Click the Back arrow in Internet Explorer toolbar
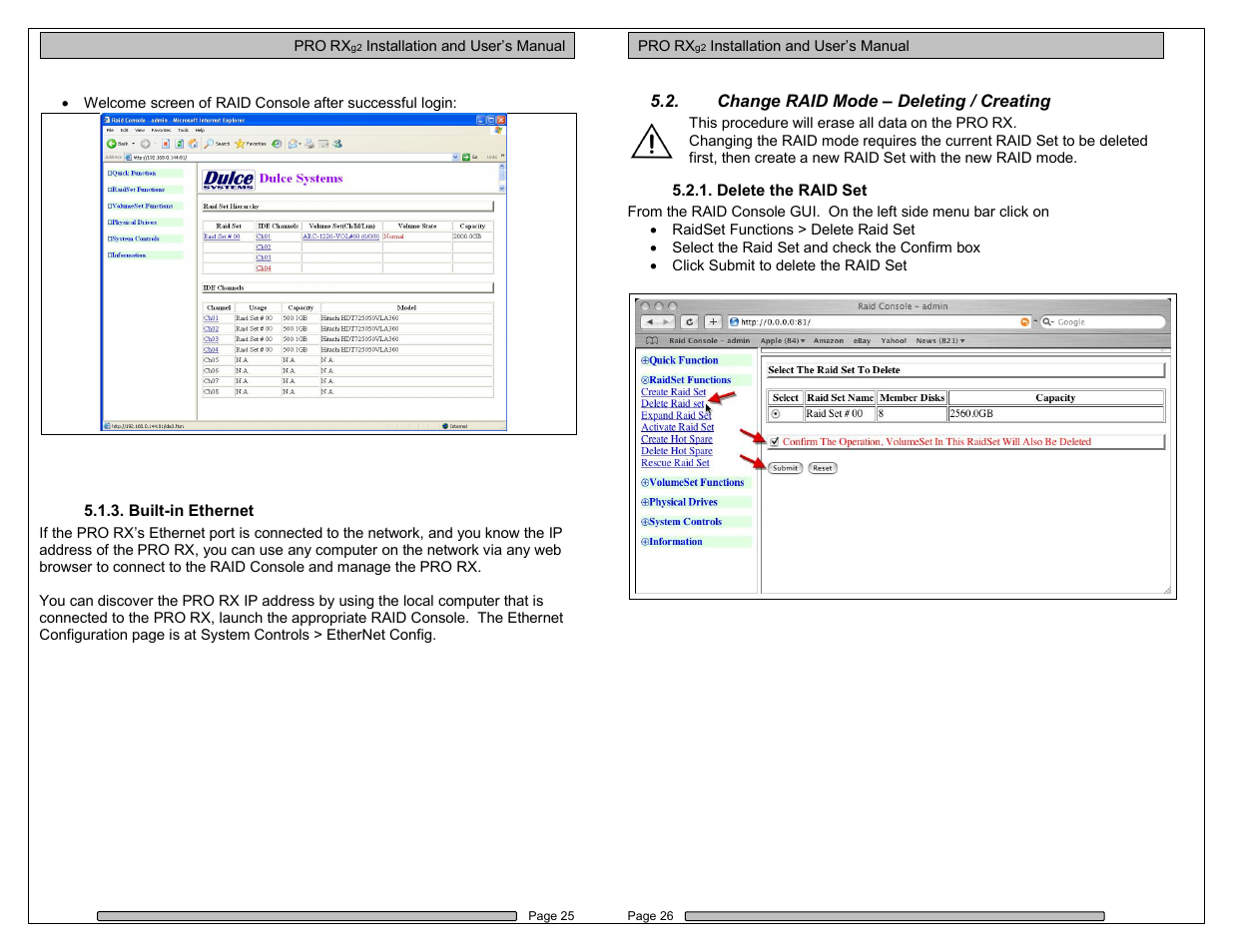The image size is (1233, 952). [112, 144]
